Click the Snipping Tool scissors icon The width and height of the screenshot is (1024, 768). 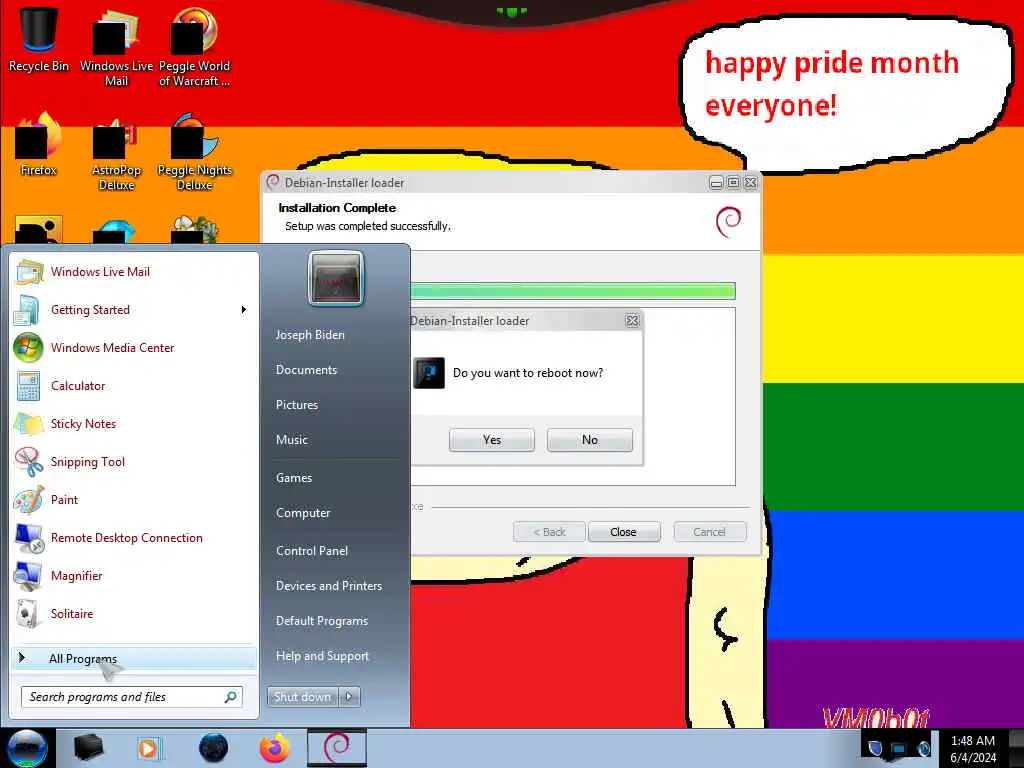pyautogui.click(x=29, y=462)
